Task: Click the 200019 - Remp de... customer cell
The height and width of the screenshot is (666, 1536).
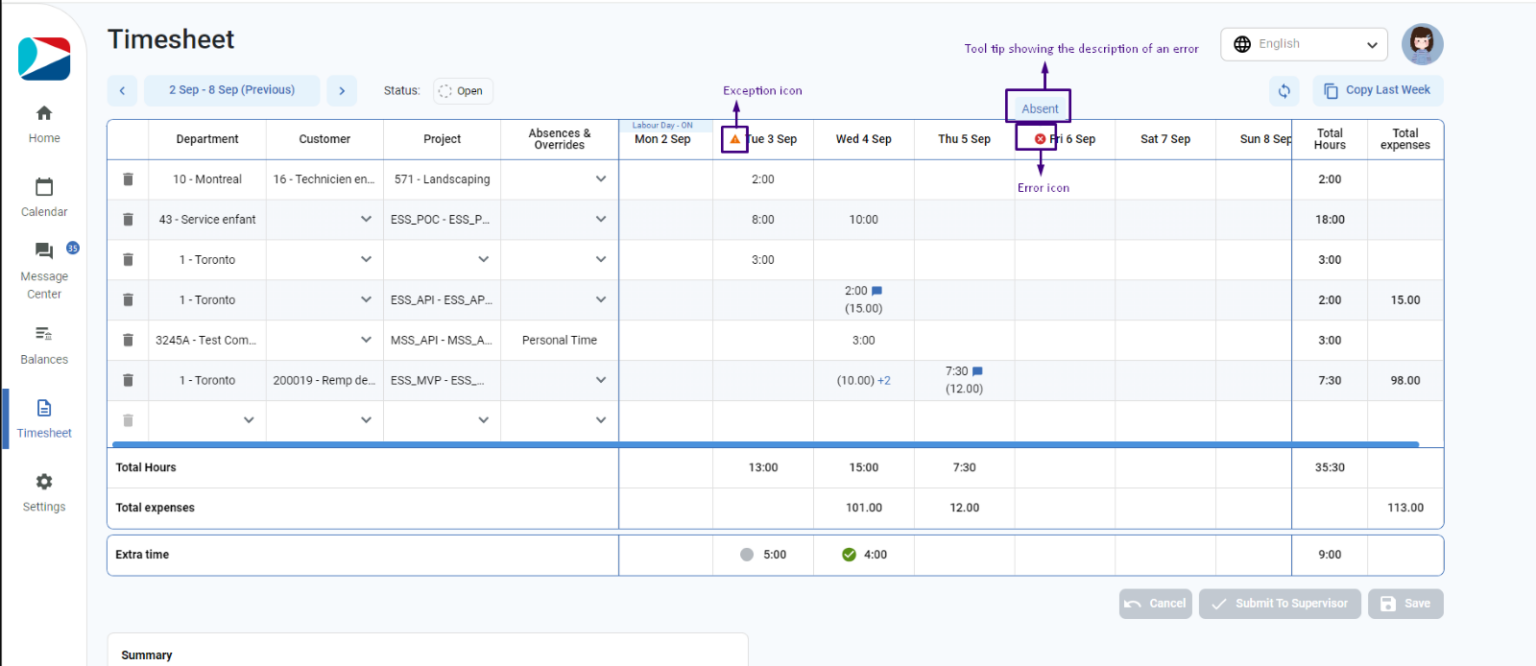Action: 325,380
